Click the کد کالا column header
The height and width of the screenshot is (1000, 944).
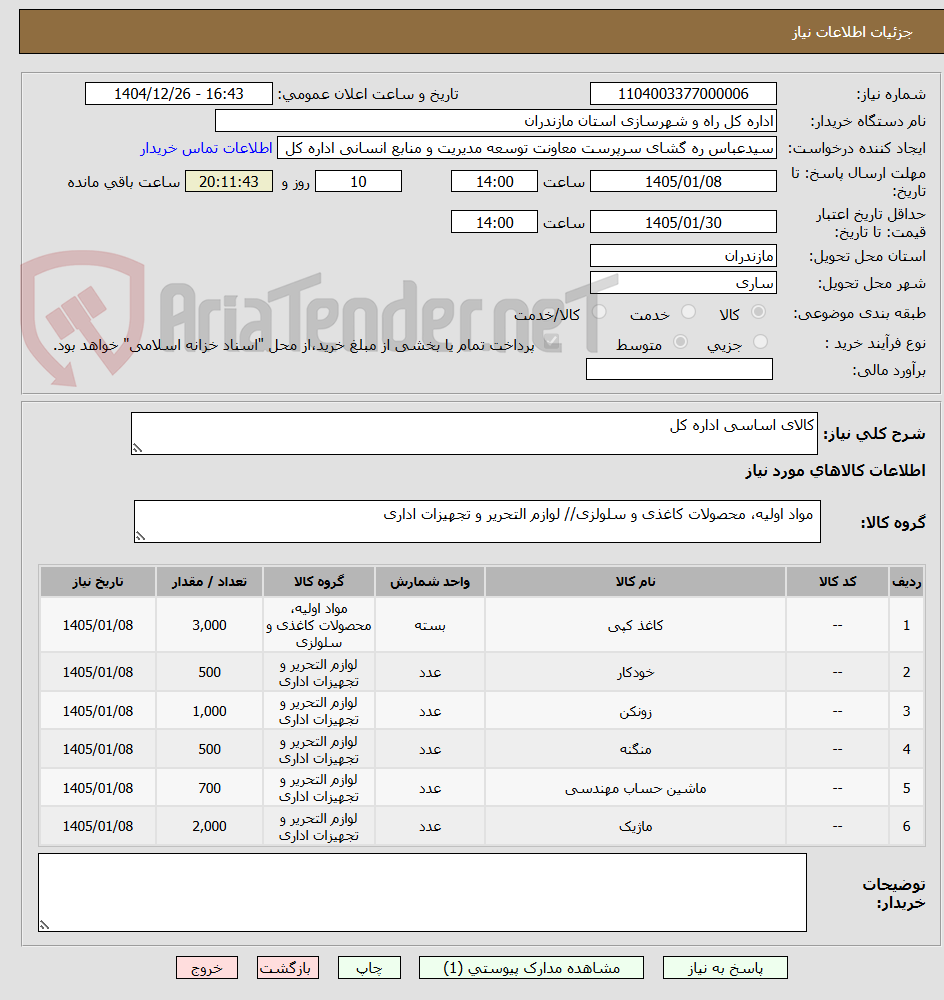coord(837,582)
